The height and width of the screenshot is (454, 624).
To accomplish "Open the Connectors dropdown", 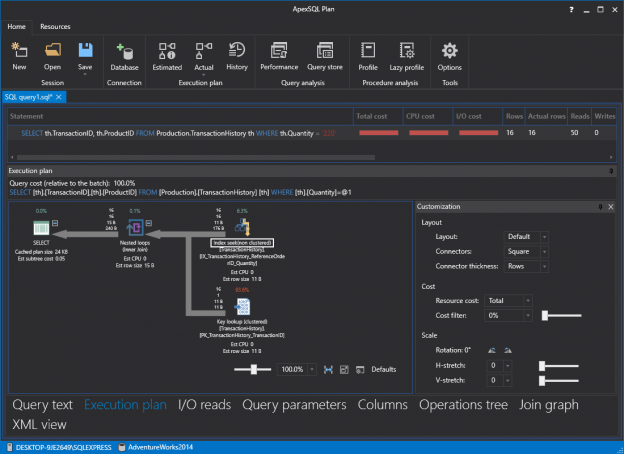I will pyautogui.click(x=526, y=252).
